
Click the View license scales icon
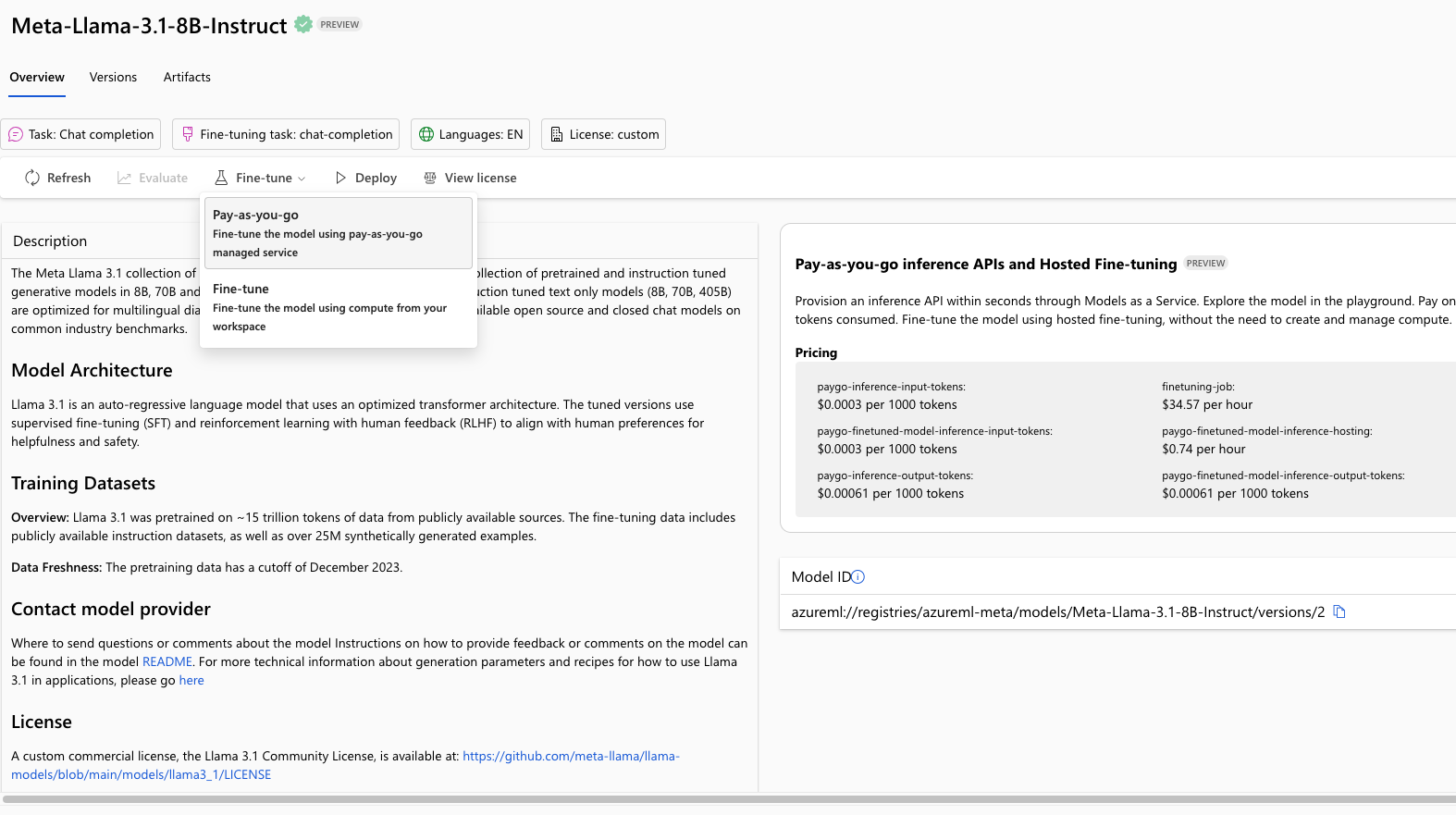click(430, 178)
